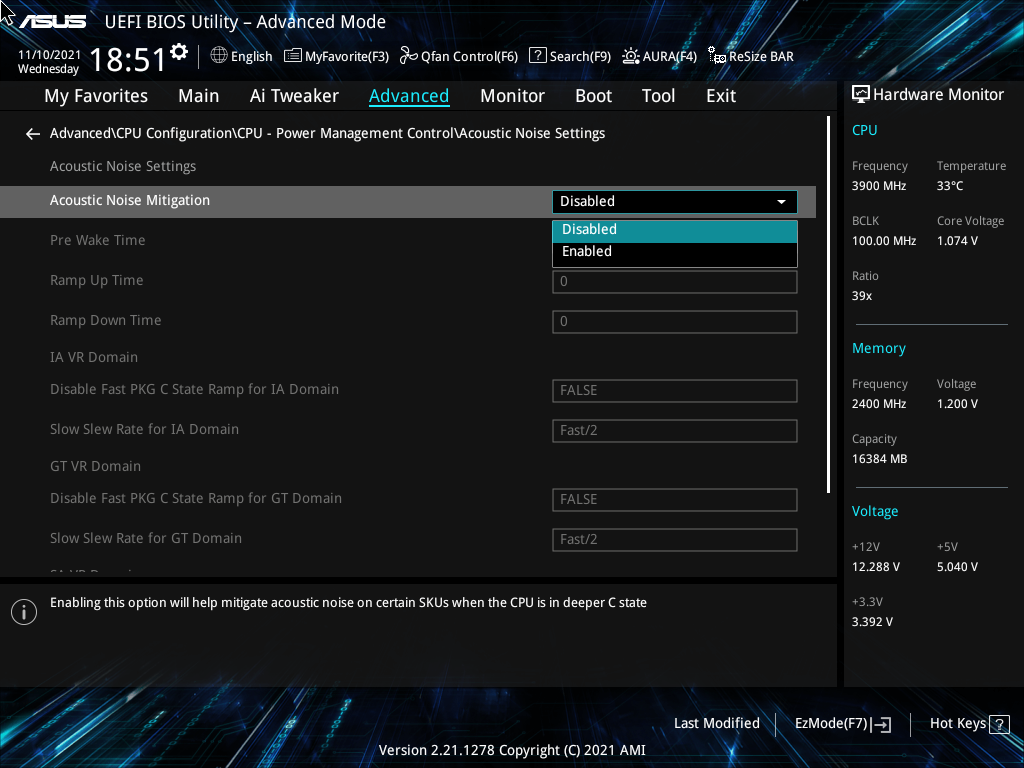Switch to the Monitor tab
Image resolution: width=1024 pixels, height=768 pixels.
(x=512, y=96)
